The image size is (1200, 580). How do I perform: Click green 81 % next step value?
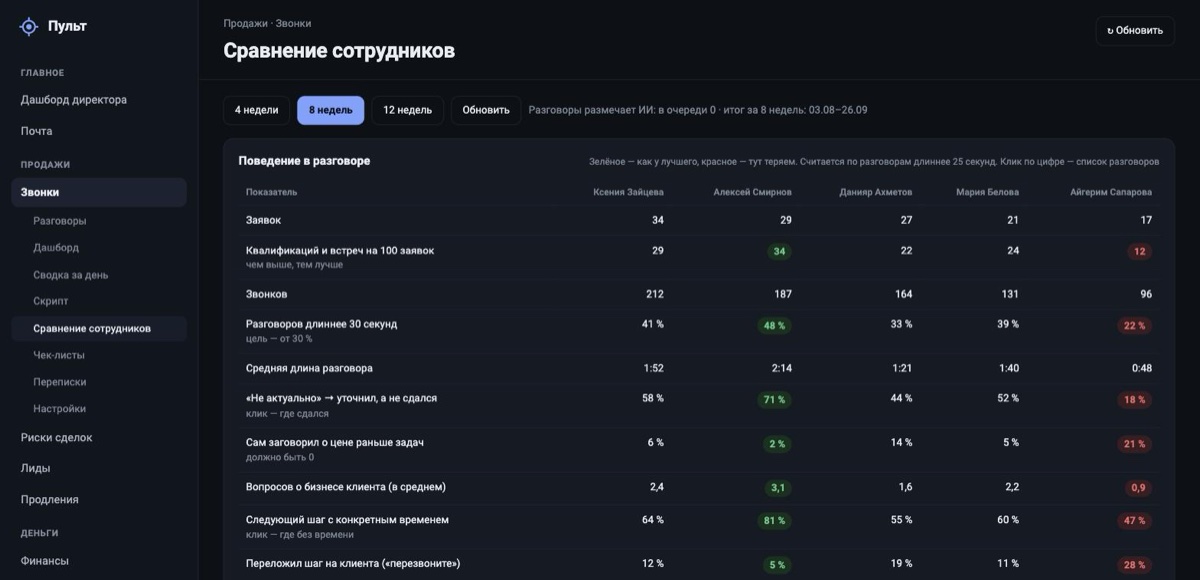pyautogui.click(x=775, y=520)
